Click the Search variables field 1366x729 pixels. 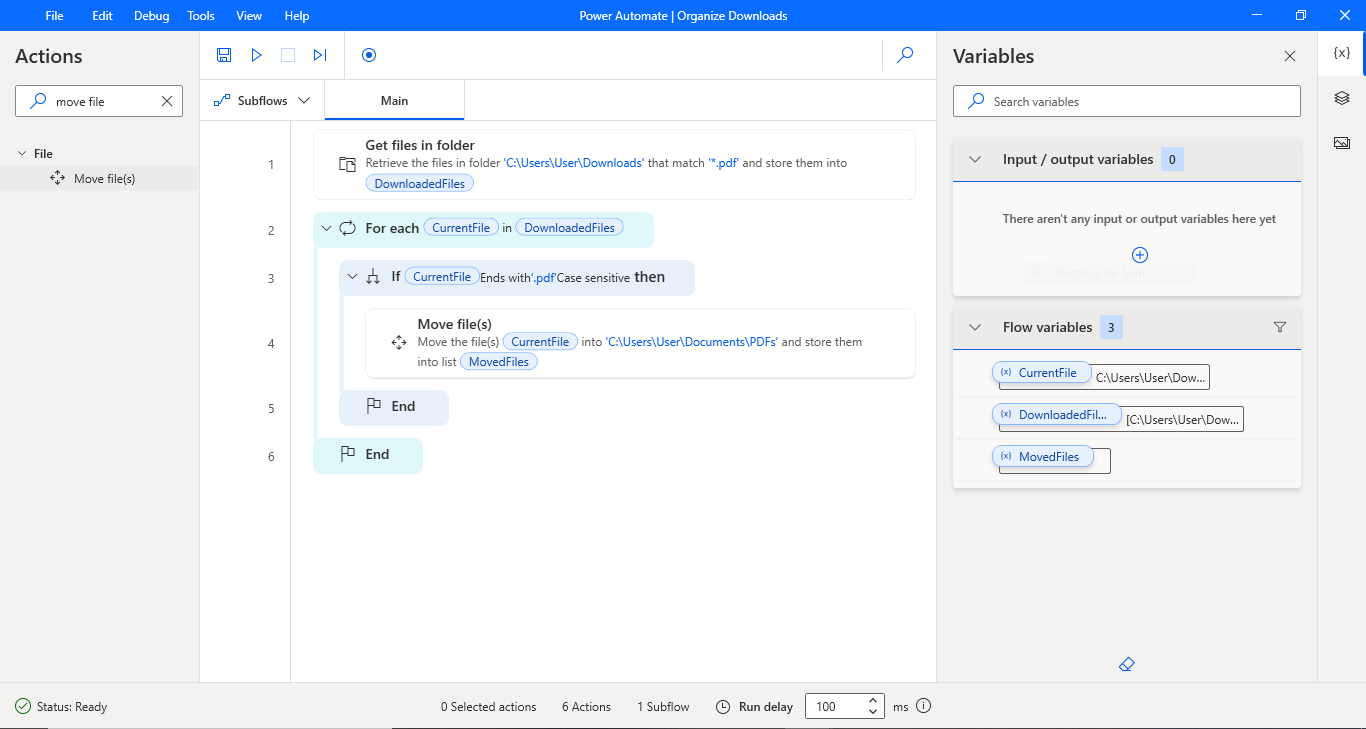point(1127,101)
